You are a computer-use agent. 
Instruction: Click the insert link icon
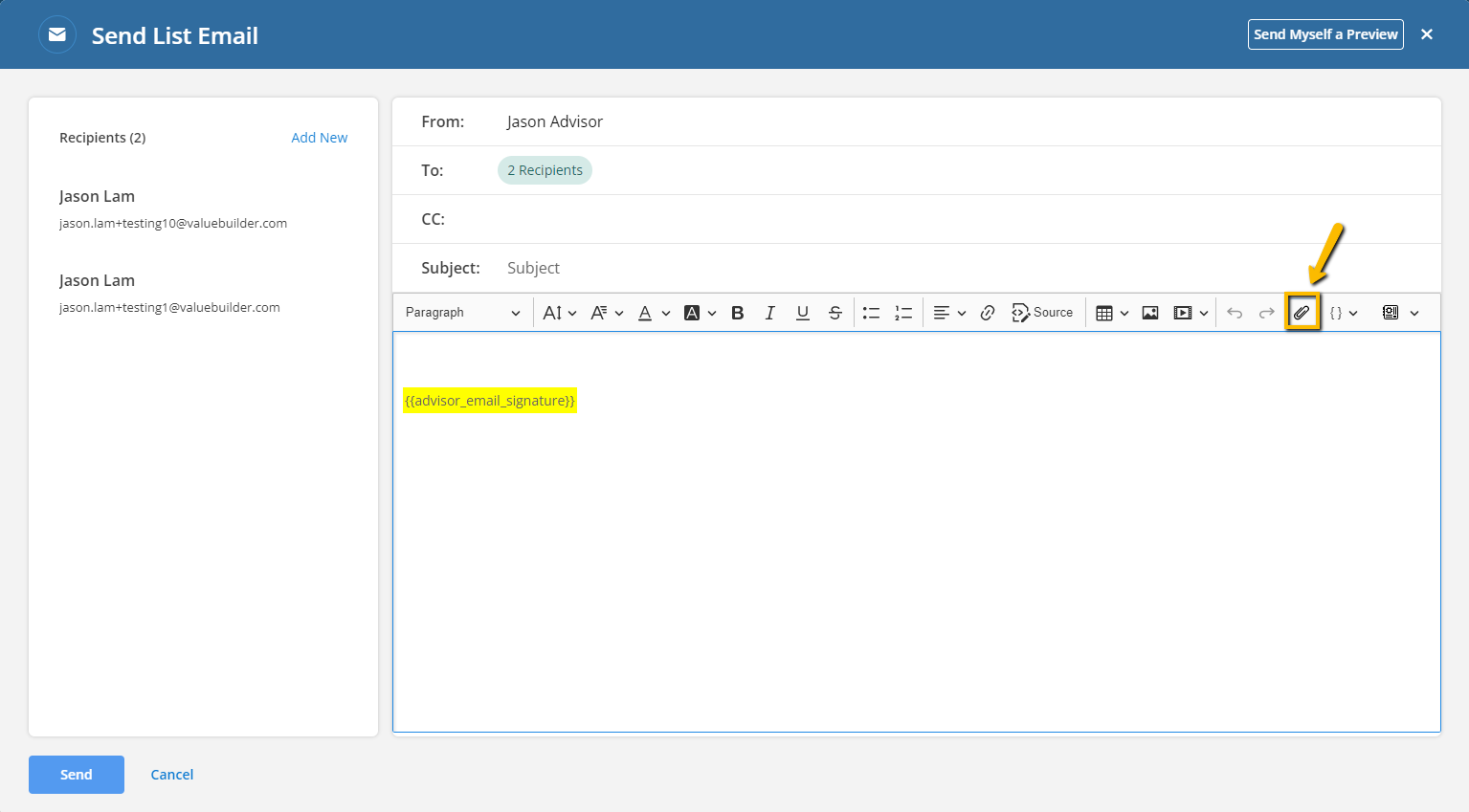tap(988, 313)
